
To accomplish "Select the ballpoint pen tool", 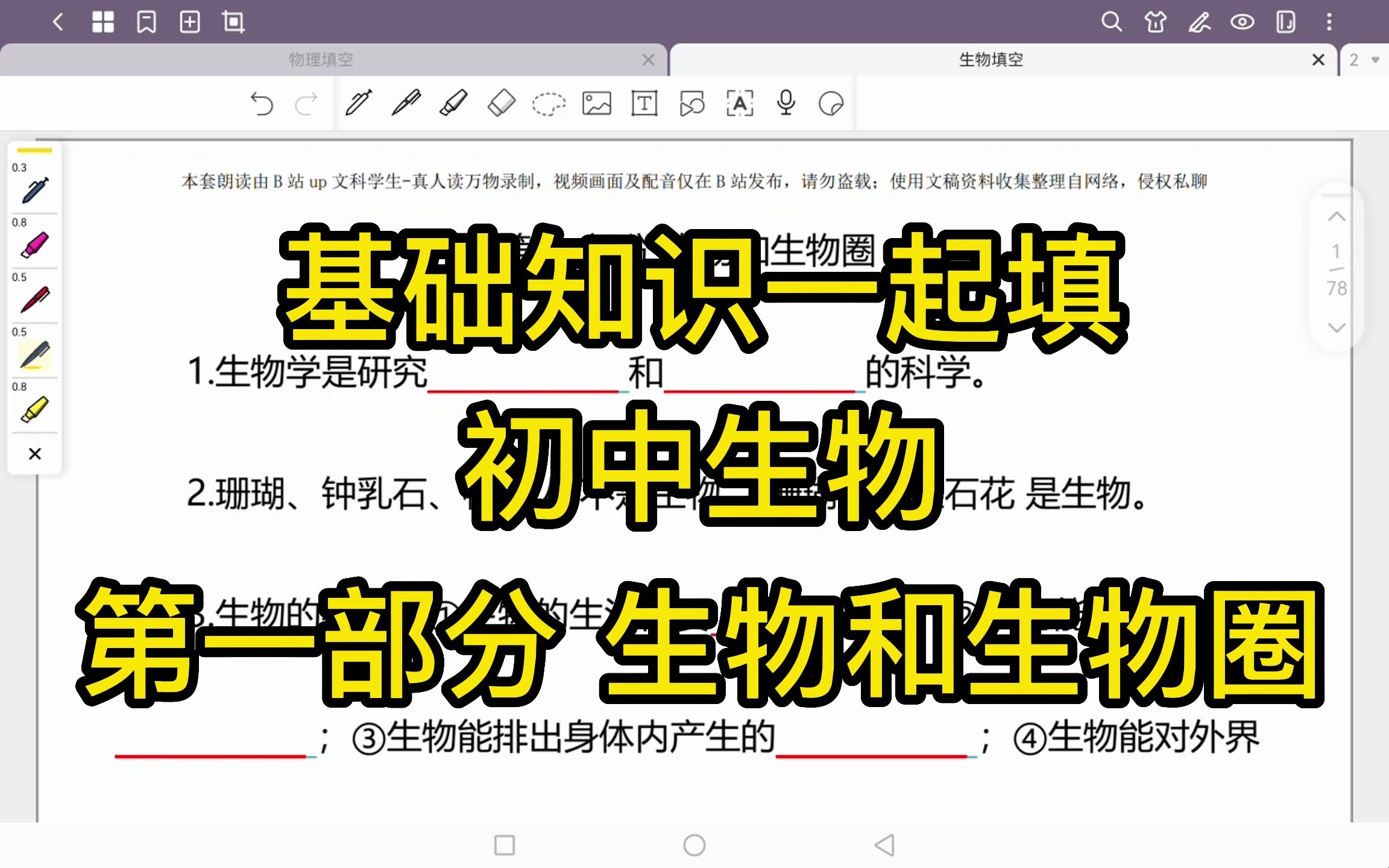I will point(406,103).
